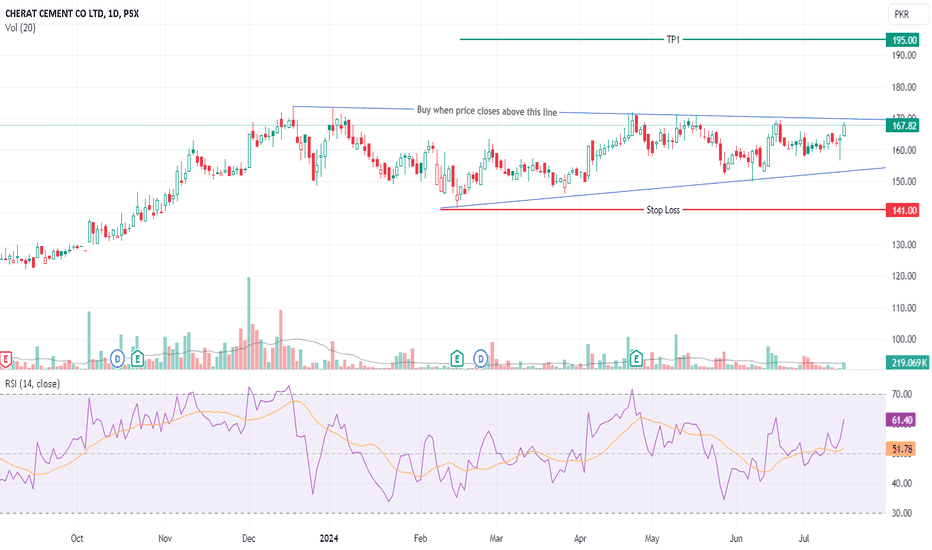Click the red 141.00 stop loss tag
The width and height of the screenshot is (932, 550).
point(903,210)
